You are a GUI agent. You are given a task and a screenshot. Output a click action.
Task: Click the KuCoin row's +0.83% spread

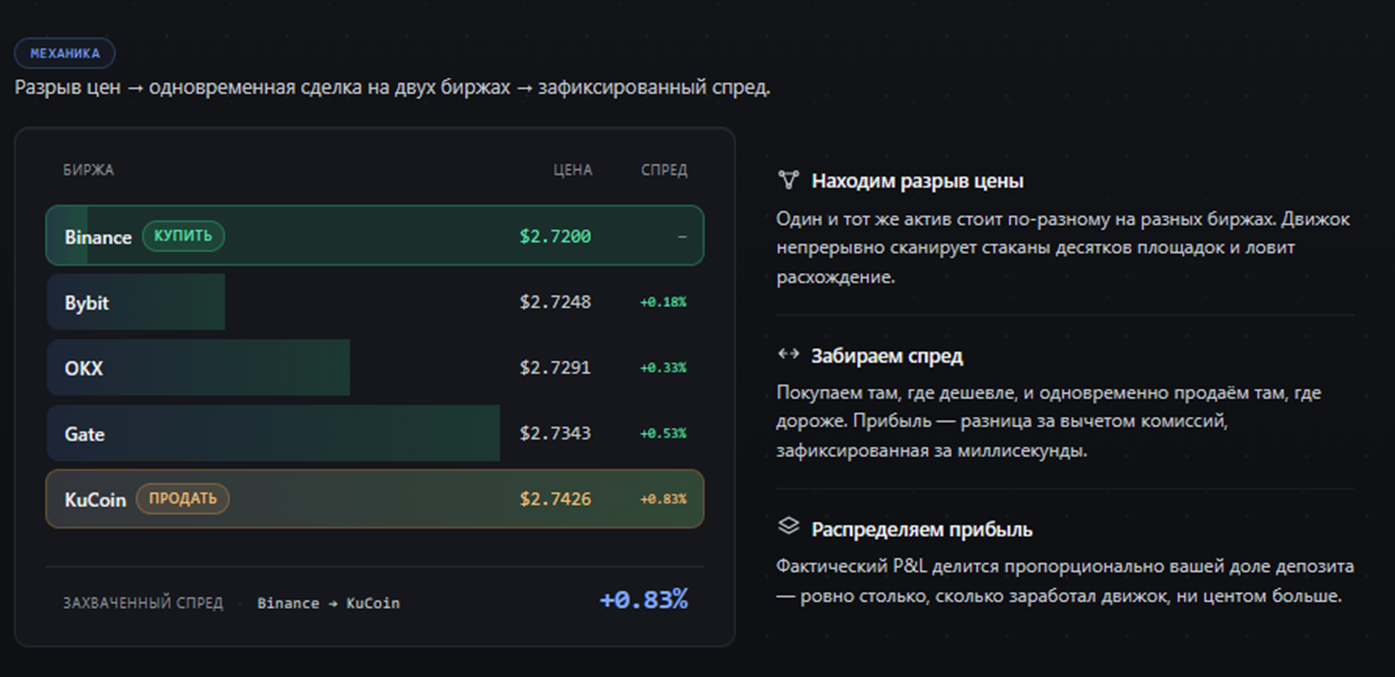(x=663, y=499)
